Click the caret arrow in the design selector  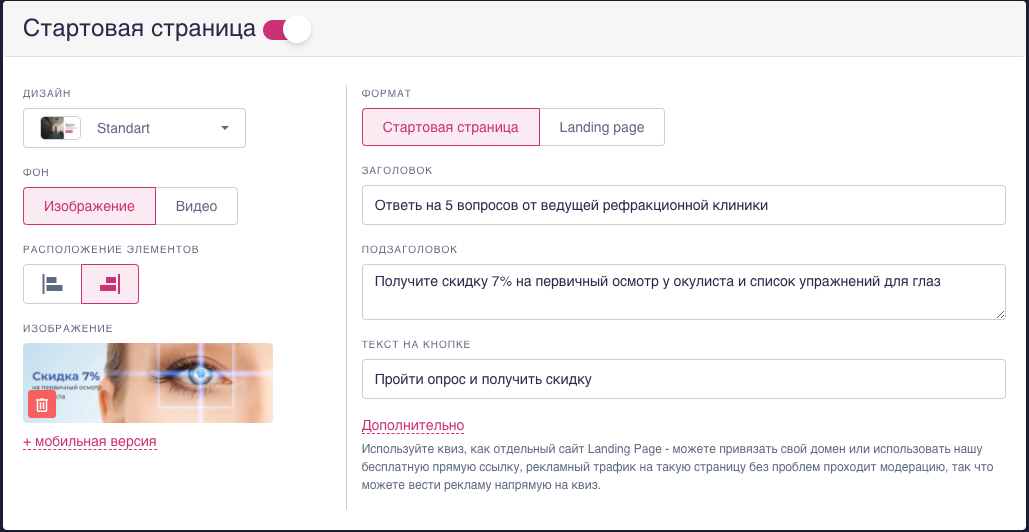click(225, 128)
